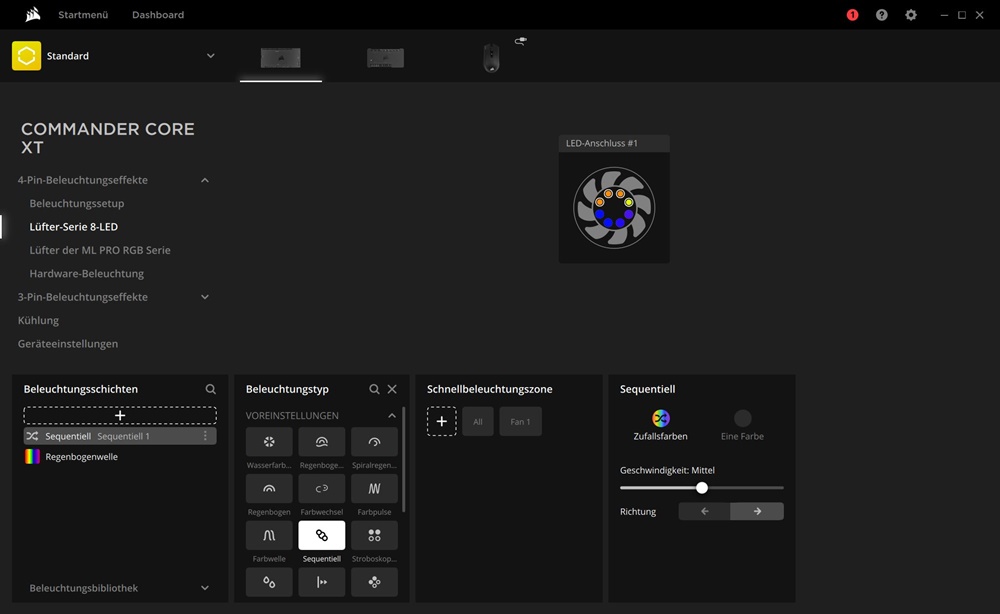The image size is (1000, 614).
Task: Open options menu of Sequentiell 1 layer
Action: pos(205,436)
